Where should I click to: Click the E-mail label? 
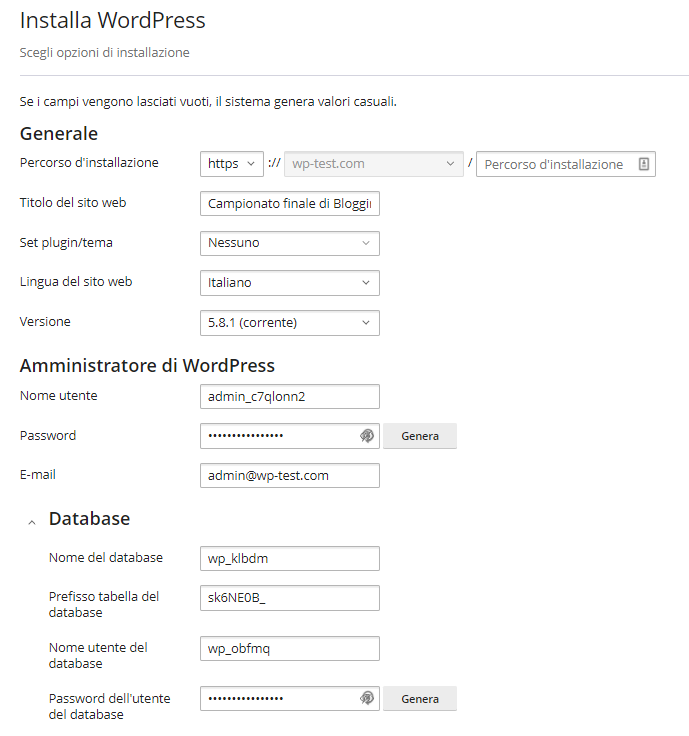pos(38,475)
